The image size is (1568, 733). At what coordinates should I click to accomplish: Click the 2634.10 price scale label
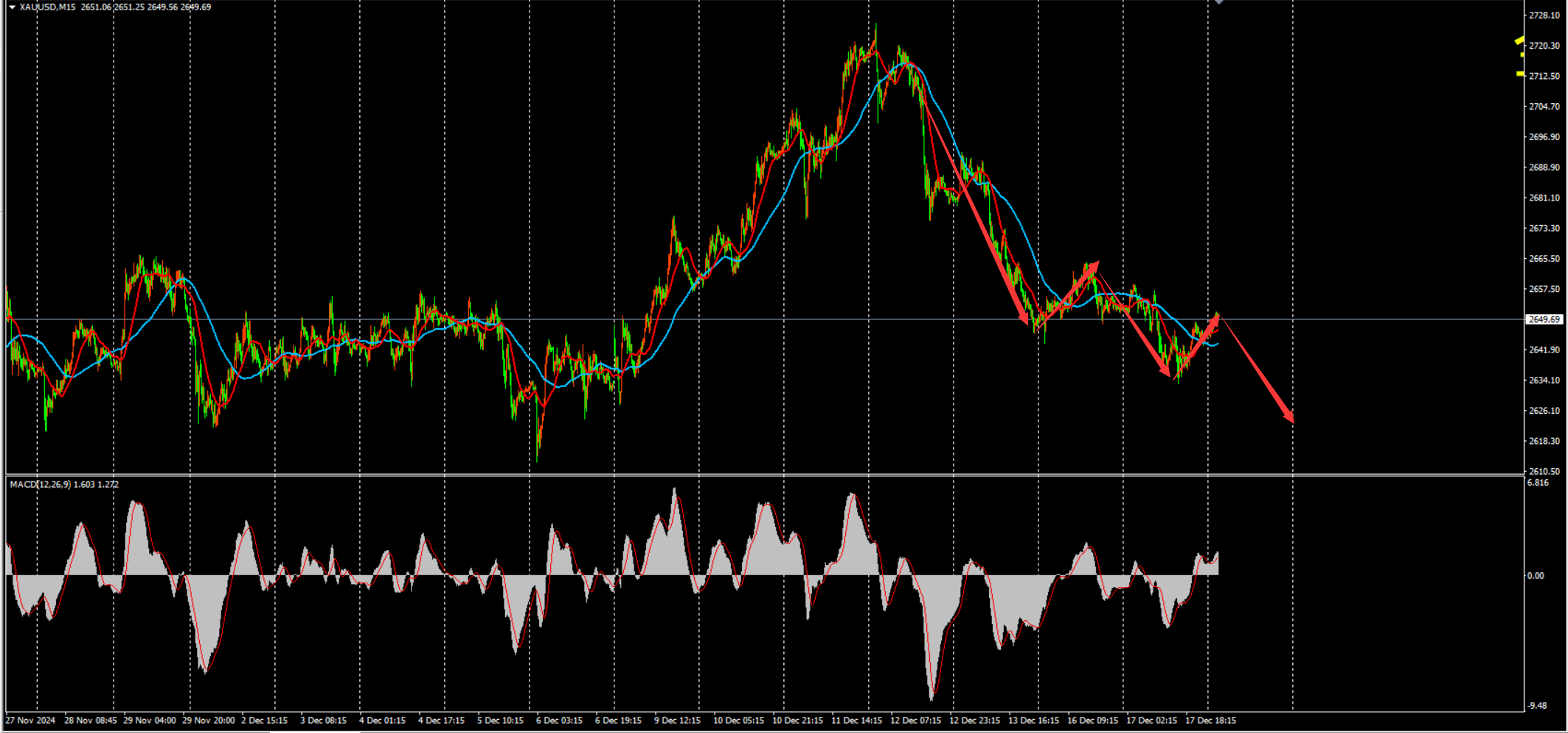click(x=1544, y=381)
